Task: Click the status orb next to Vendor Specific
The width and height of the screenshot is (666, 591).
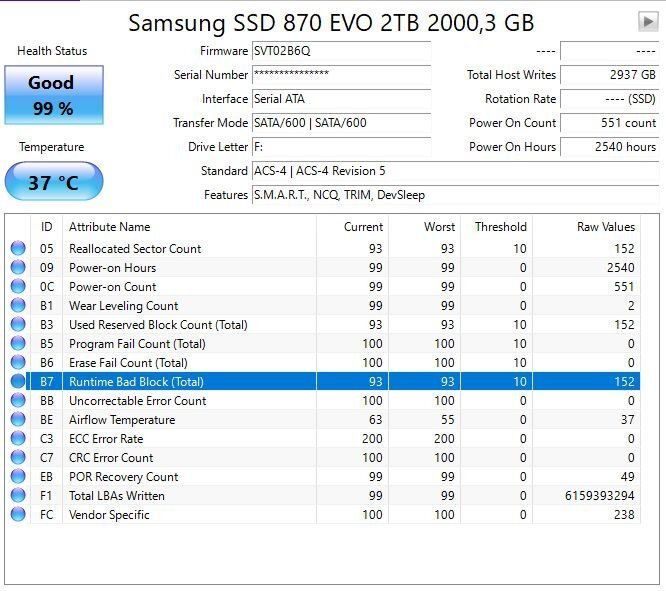Action: (18, 514)
